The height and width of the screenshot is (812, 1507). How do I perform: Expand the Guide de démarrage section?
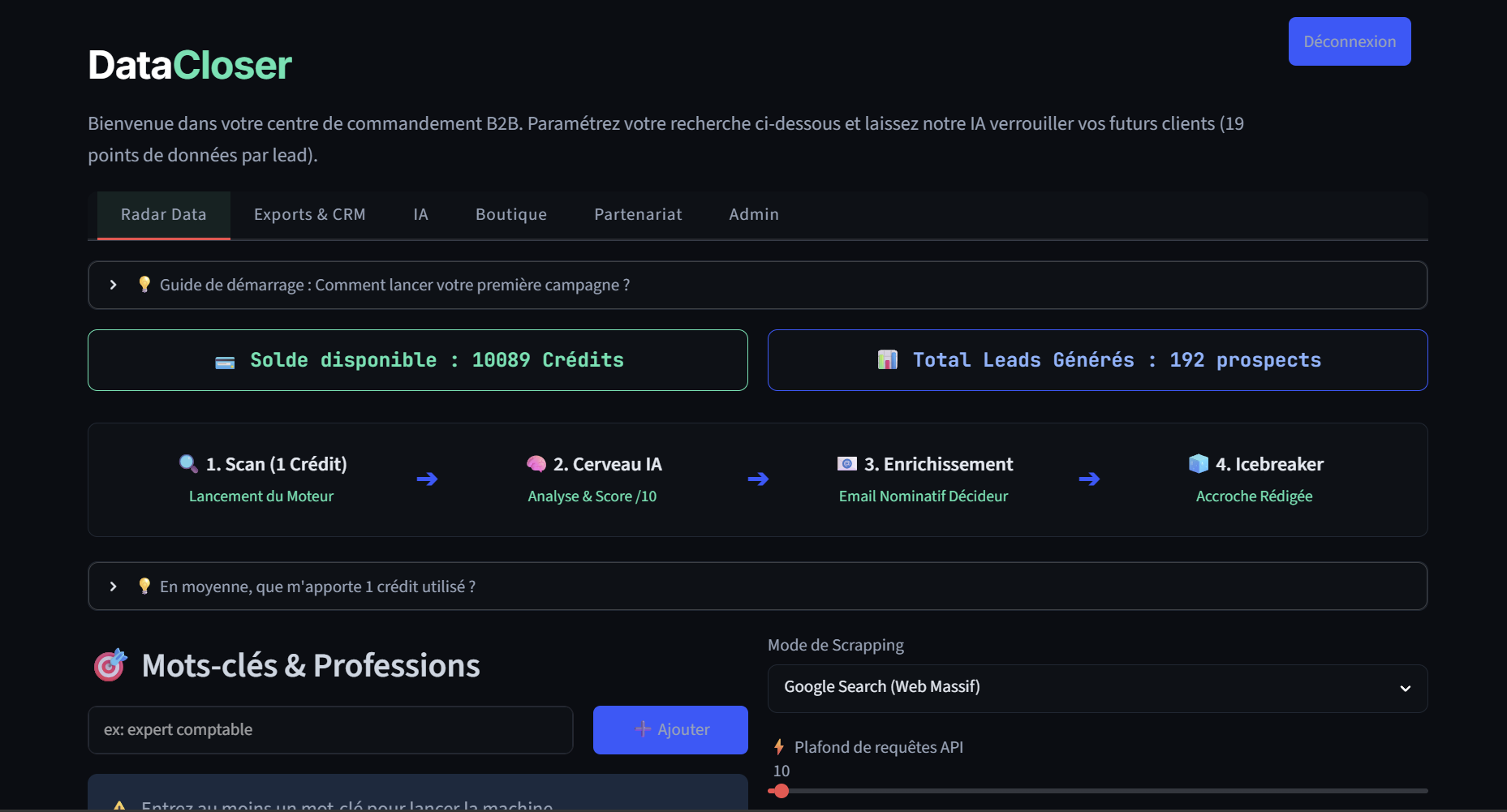point(757,285)
